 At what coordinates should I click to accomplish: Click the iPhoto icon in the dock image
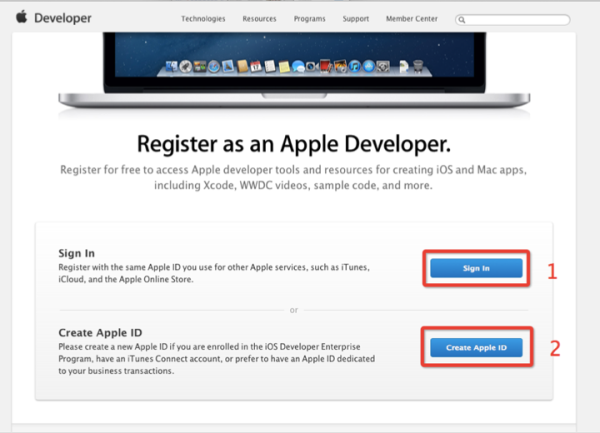coord(340,66)
